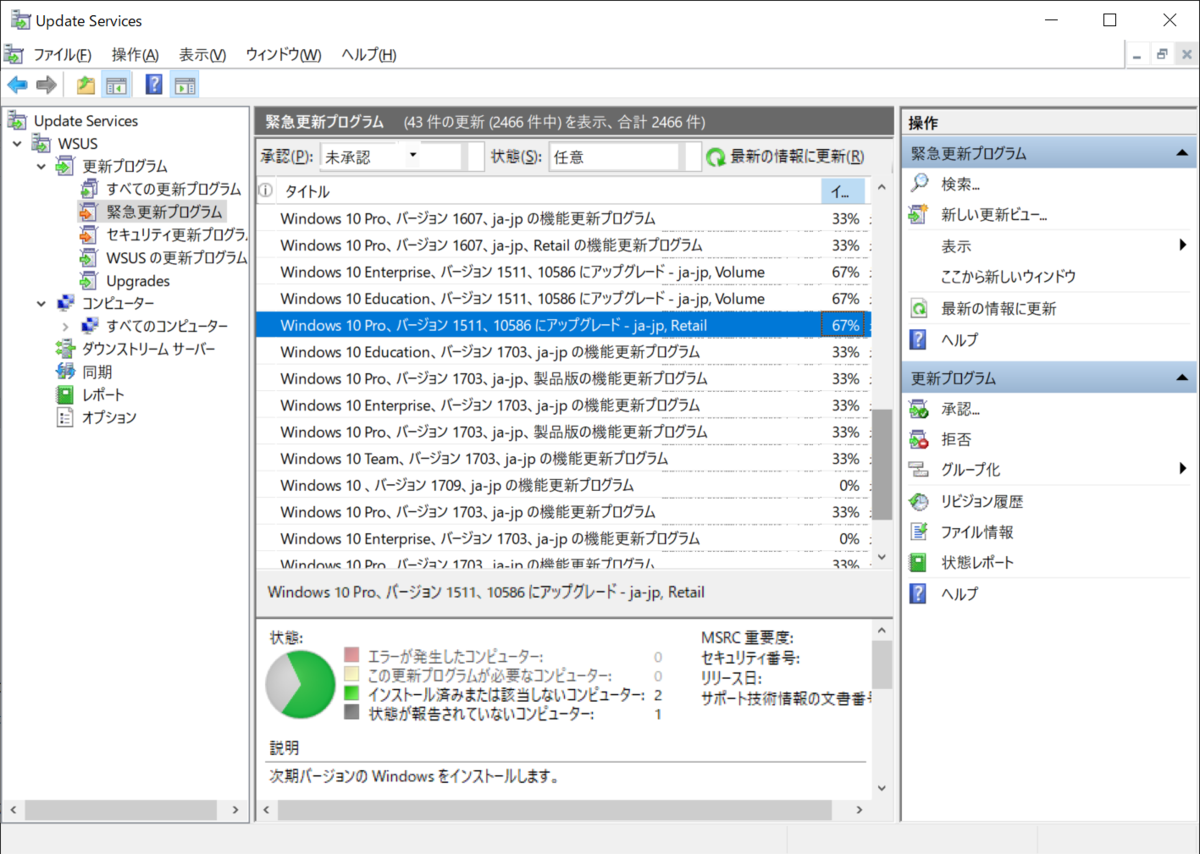Click the update list scroll-down arrow
The width and height of the screenshot is (1200, 854).
tap(881, 557)
